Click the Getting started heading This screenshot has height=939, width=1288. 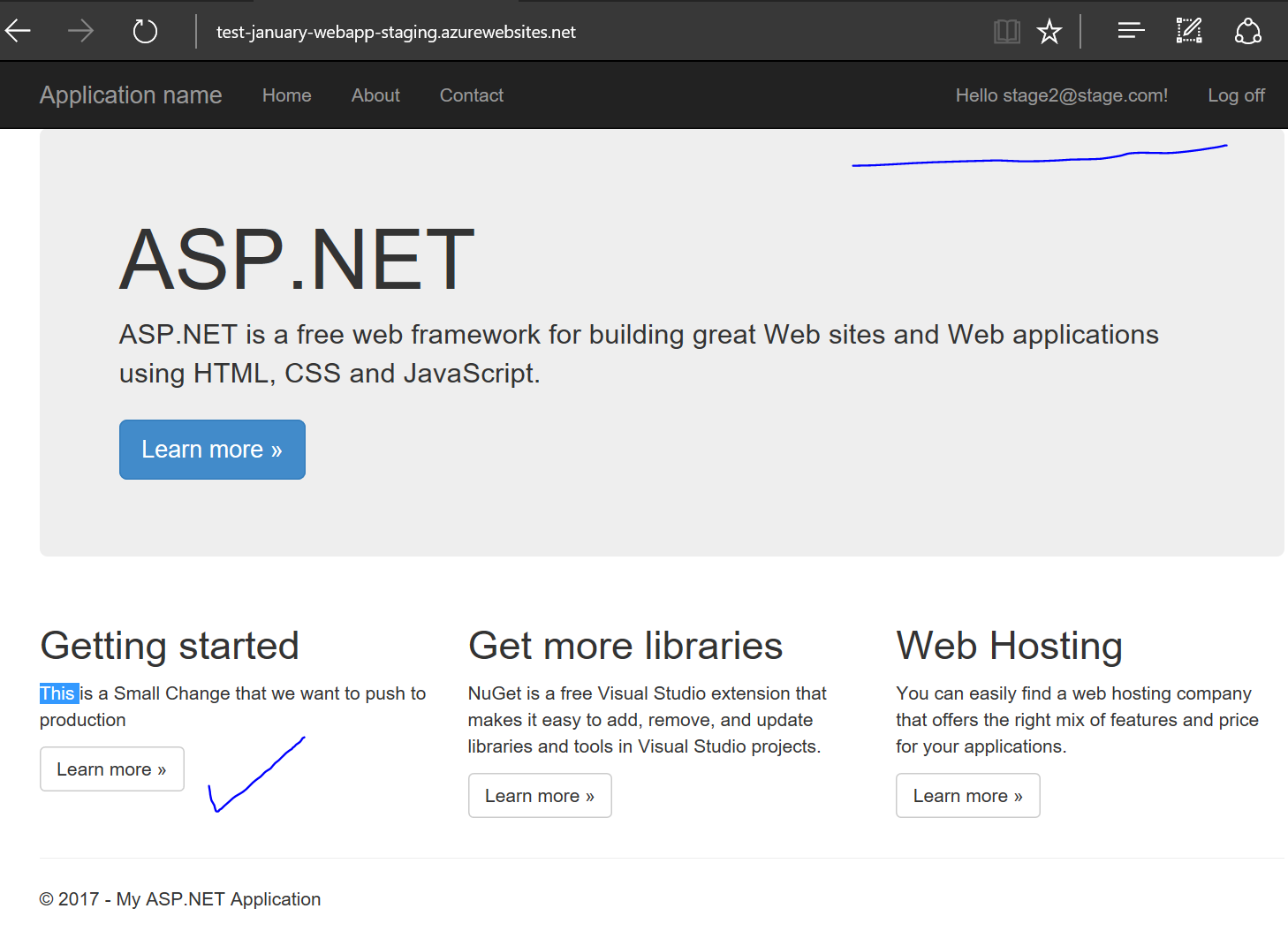pyautogui.click(x=170, y=646)
